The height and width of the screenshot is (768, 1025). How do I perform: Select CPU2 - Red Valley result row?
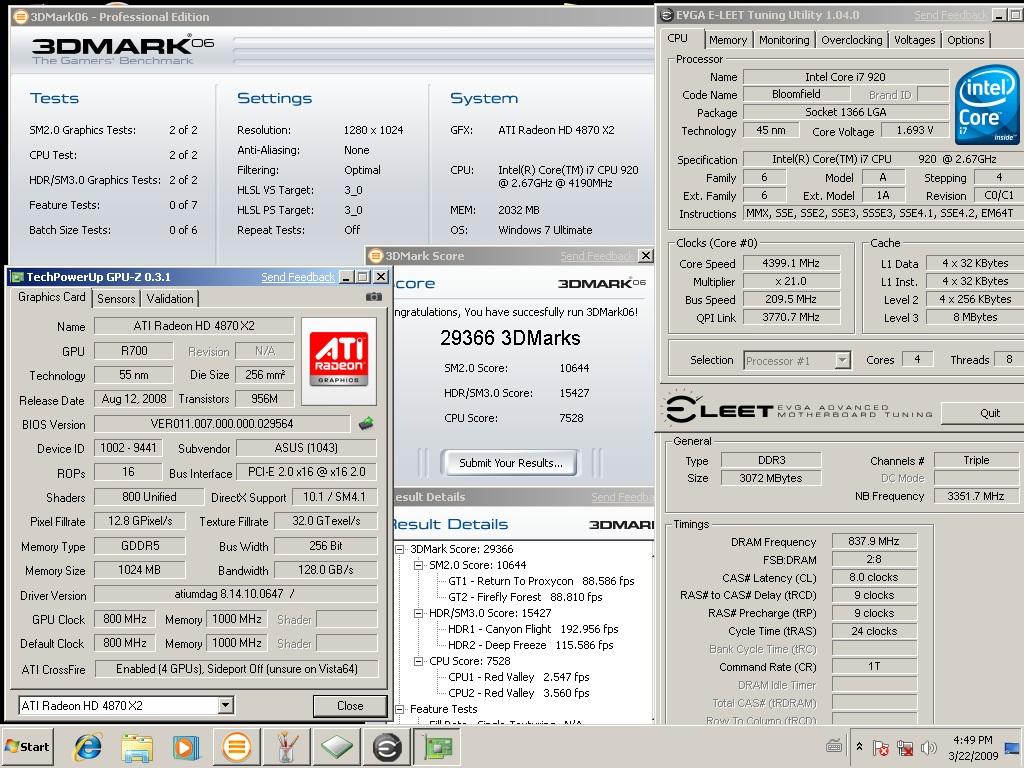[x=518, y=693]
